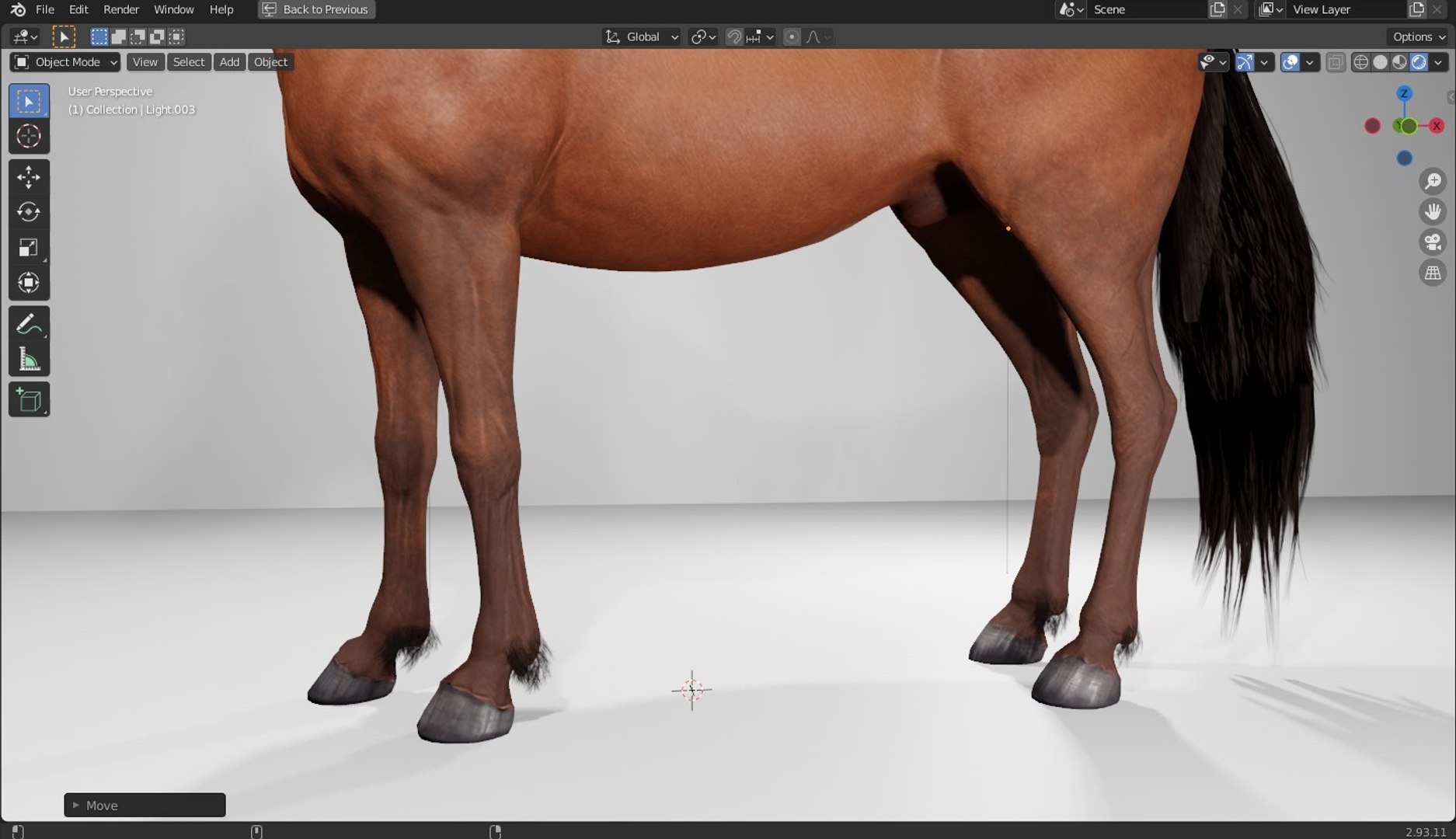Click the zoom magnifier viewport icon
1456x839 pixels.
[1433, 181]
